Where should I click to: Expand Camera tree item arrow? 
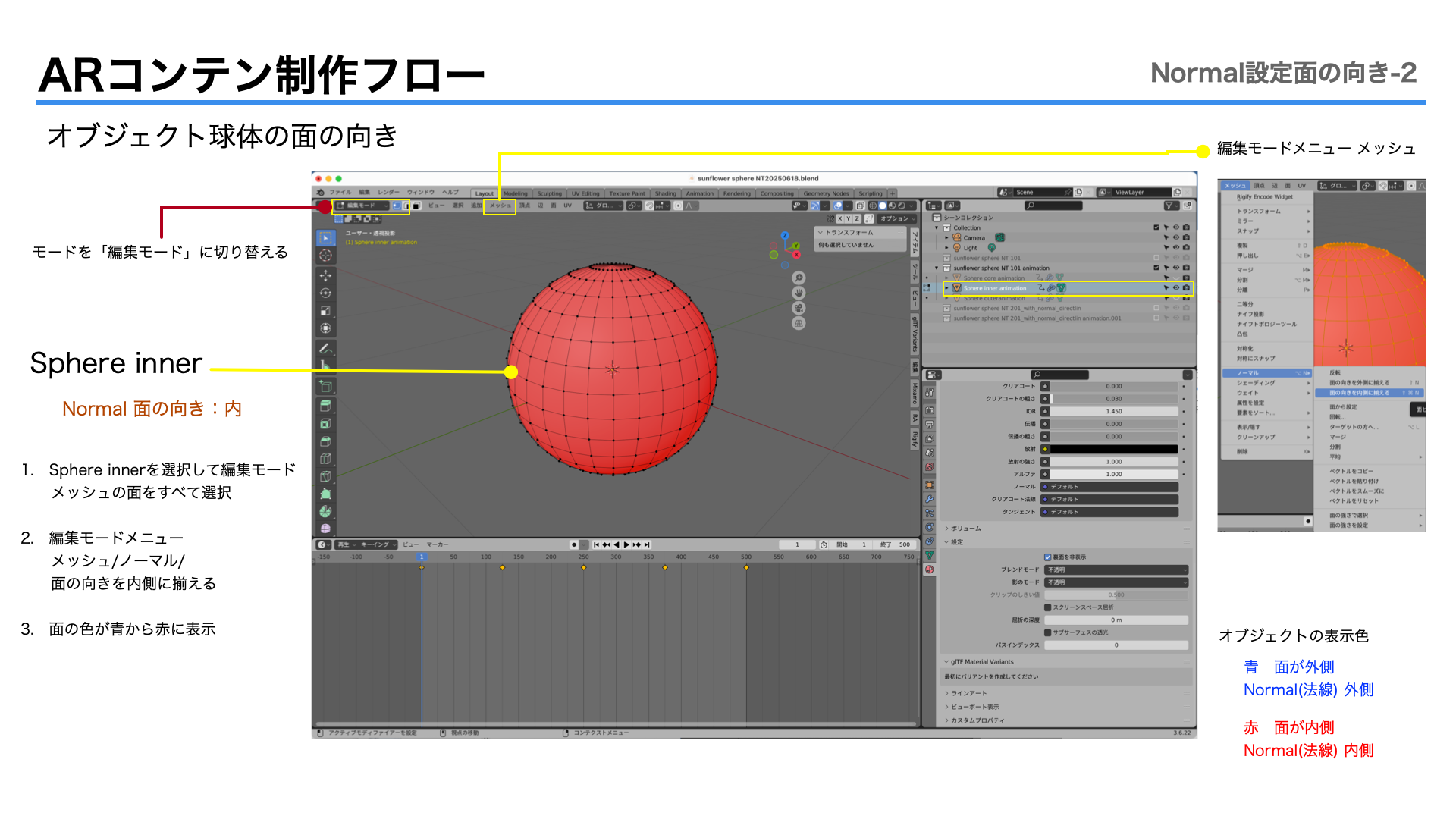(x=946, y=238)
